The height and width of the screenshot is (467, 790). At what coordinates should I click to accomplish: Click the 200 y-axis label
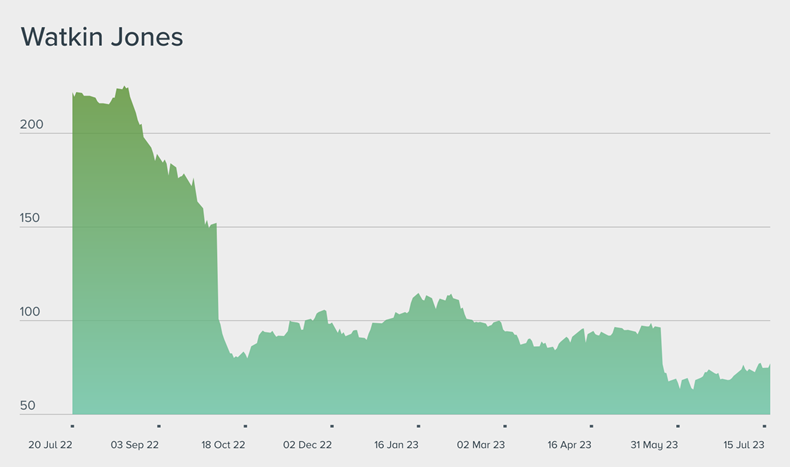[x=33, y=124]
